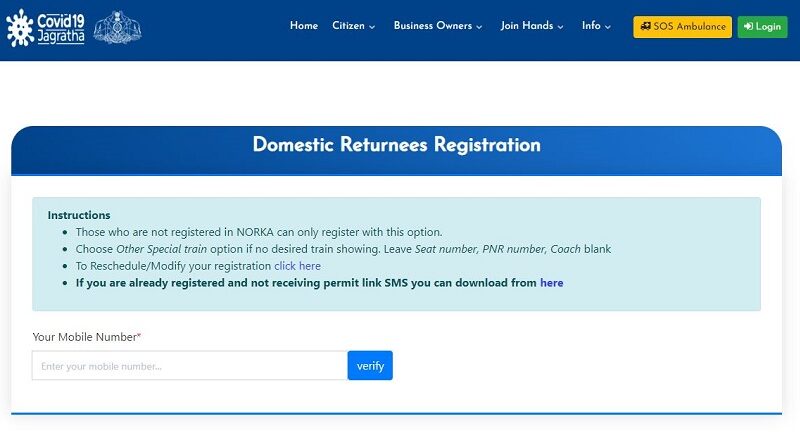The width and height of the screenshot is (800, 445).
Task: Focus the mobile number input field
Action: [x=190, y=365]
